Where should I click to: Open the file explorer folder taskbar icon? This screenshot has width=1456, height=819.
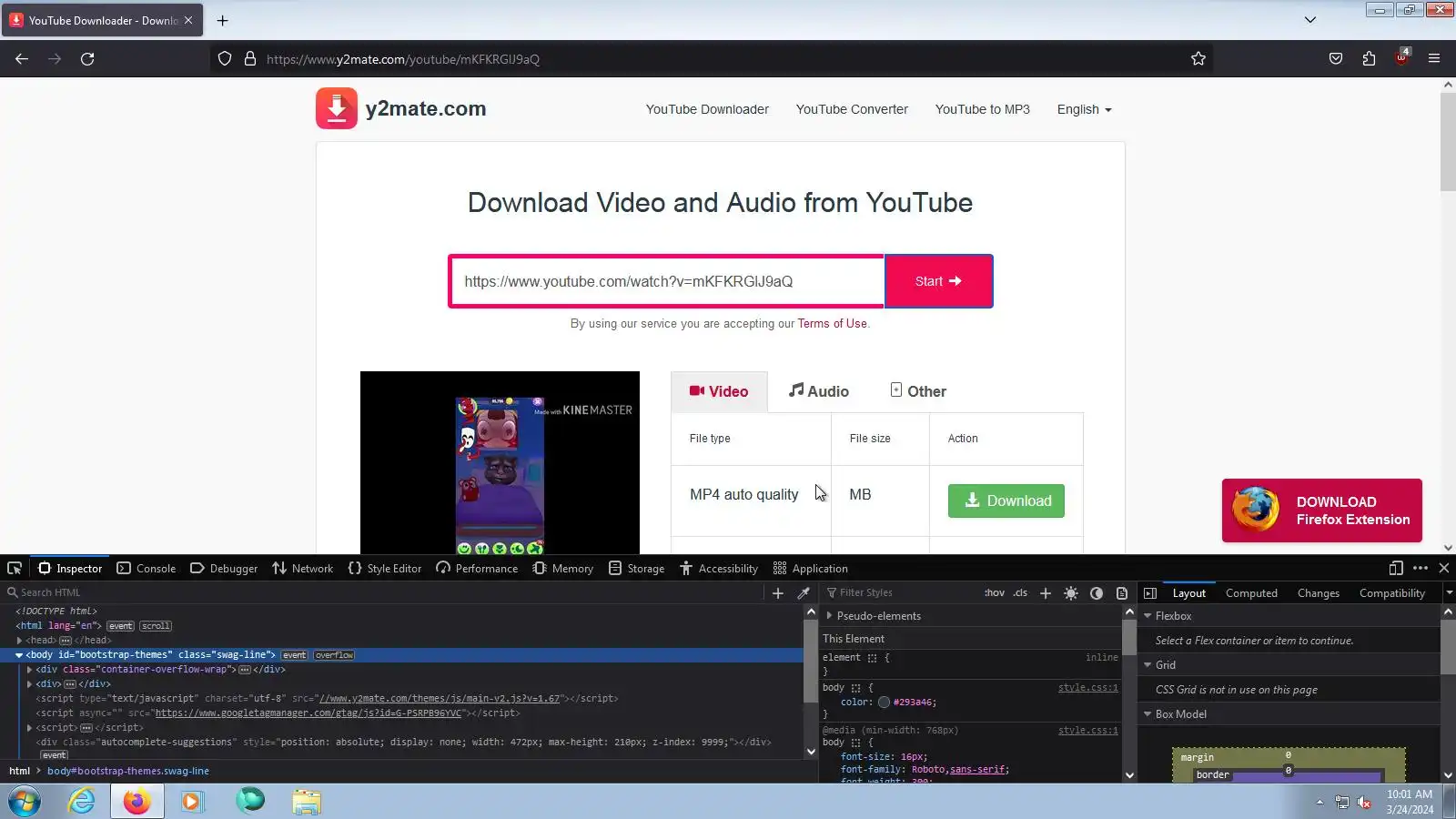click(307, 802)
